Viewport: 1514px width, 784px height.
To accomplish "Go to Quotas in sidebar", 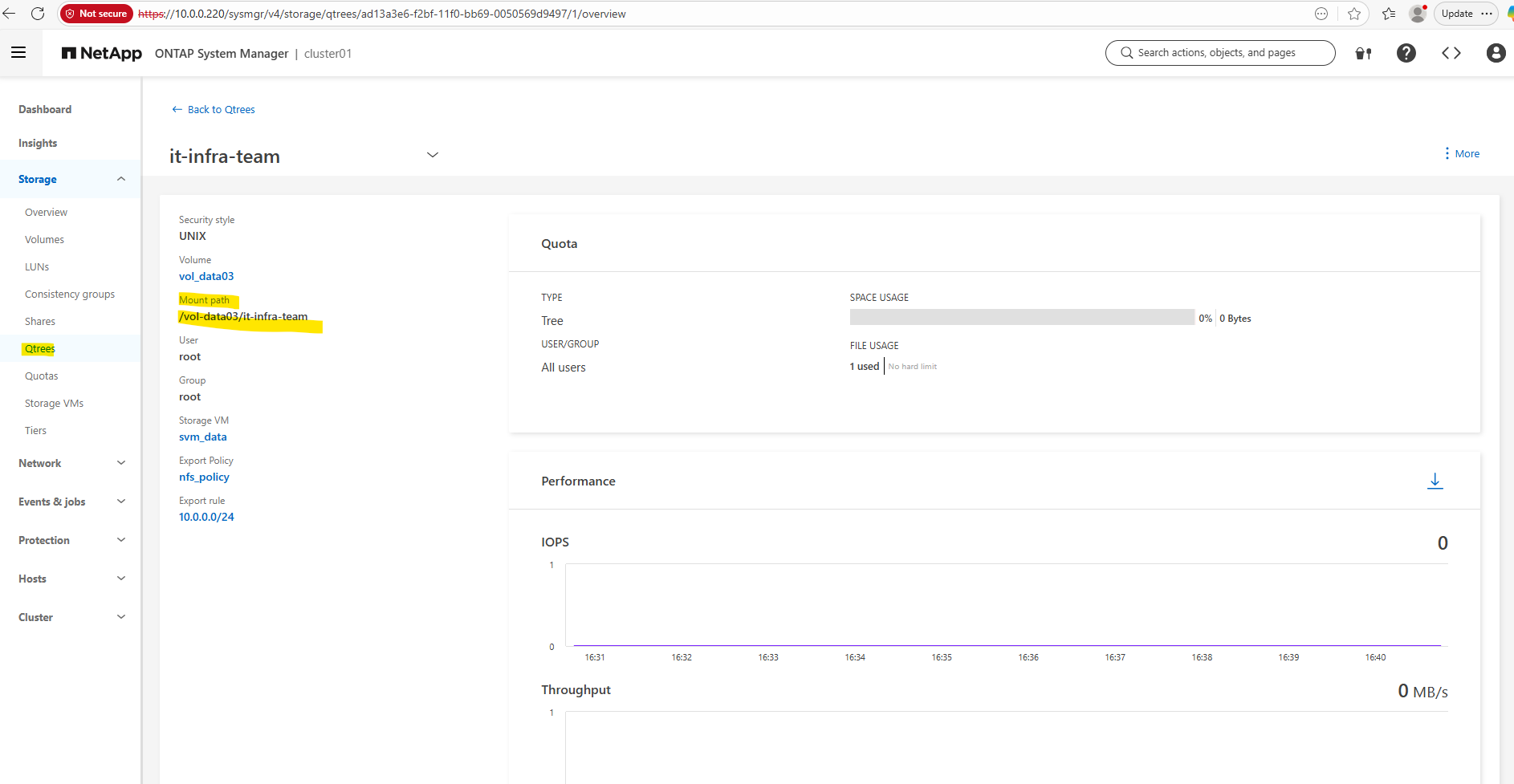I will [x=42, y=376].
